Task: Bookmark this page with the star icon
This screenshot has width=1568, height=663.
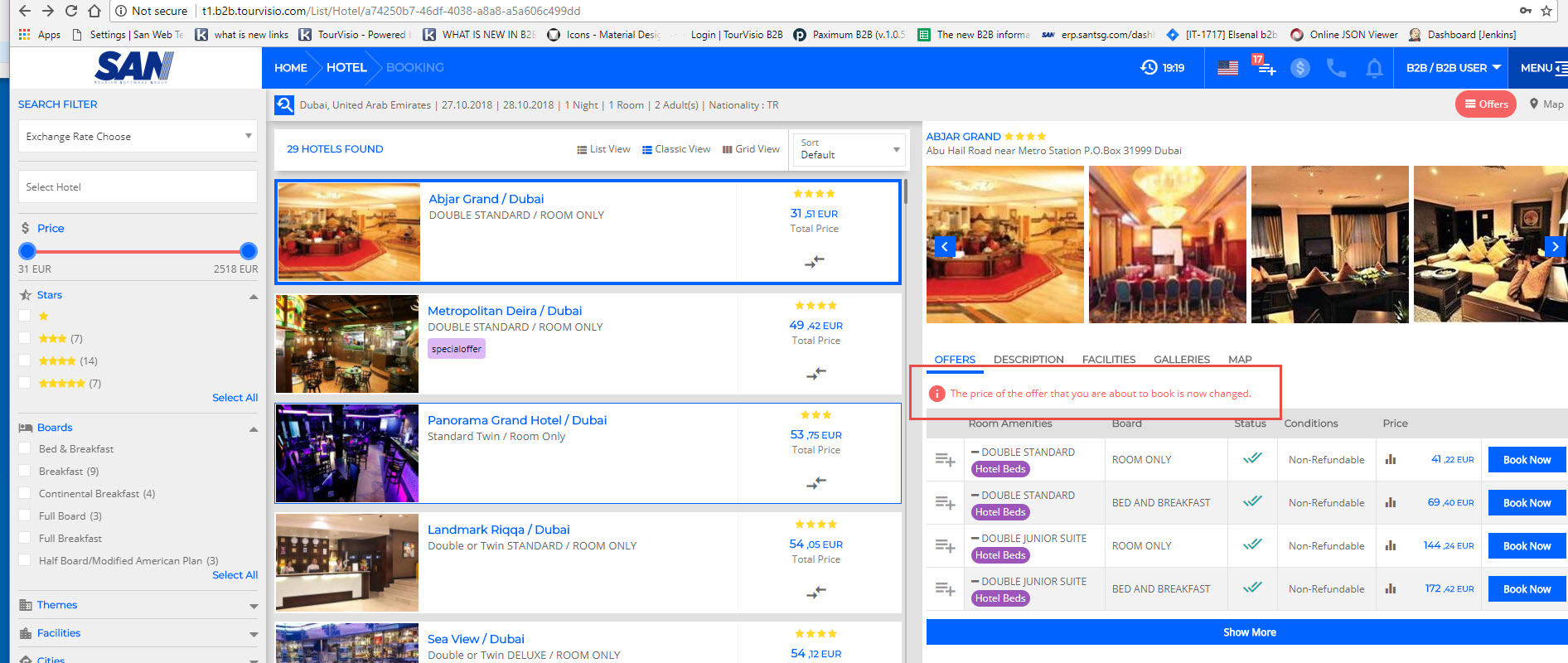Action: [1546, 11]
